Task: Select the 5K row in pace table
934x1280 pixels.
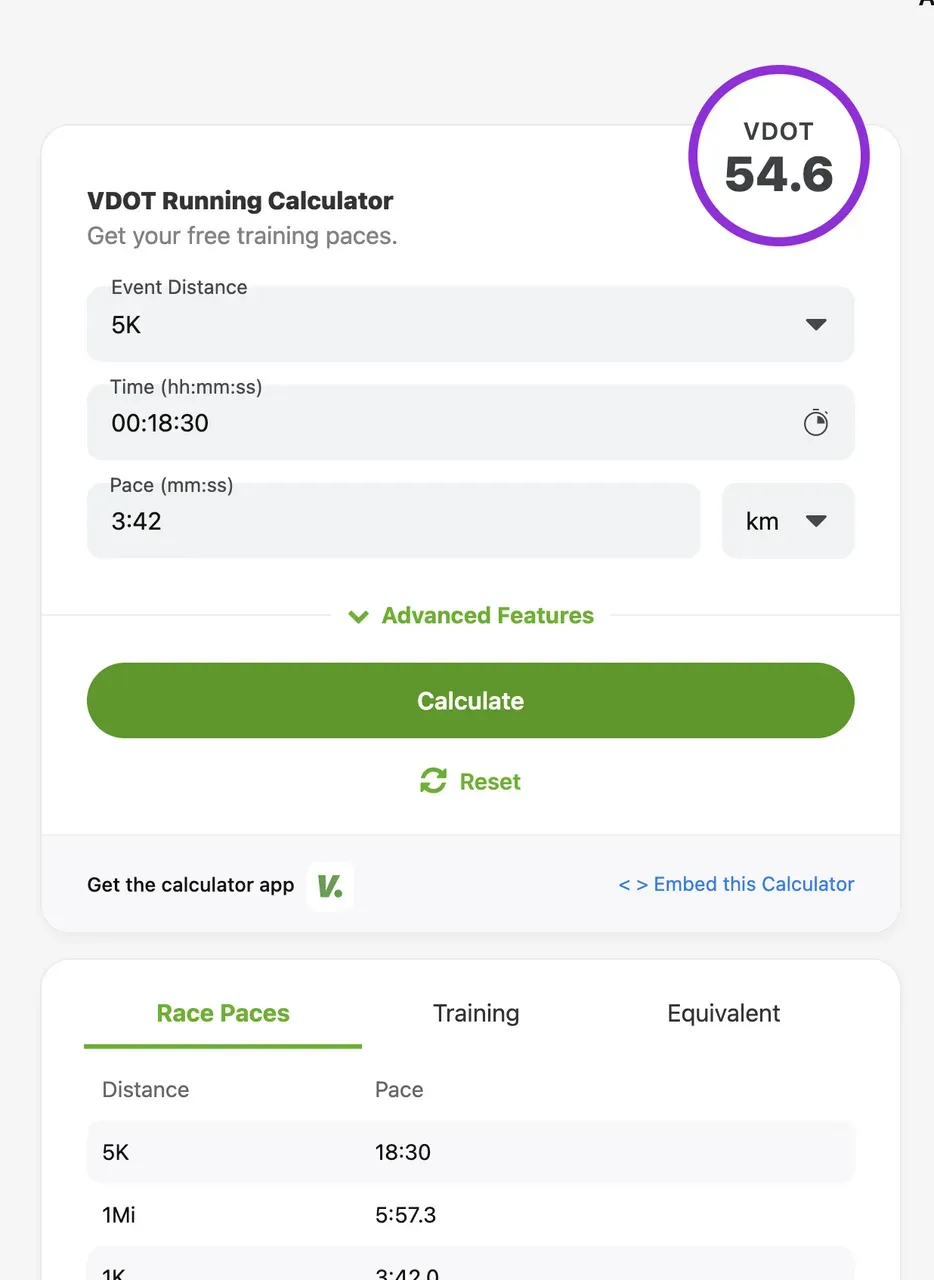Action: tap(470, 1152)
